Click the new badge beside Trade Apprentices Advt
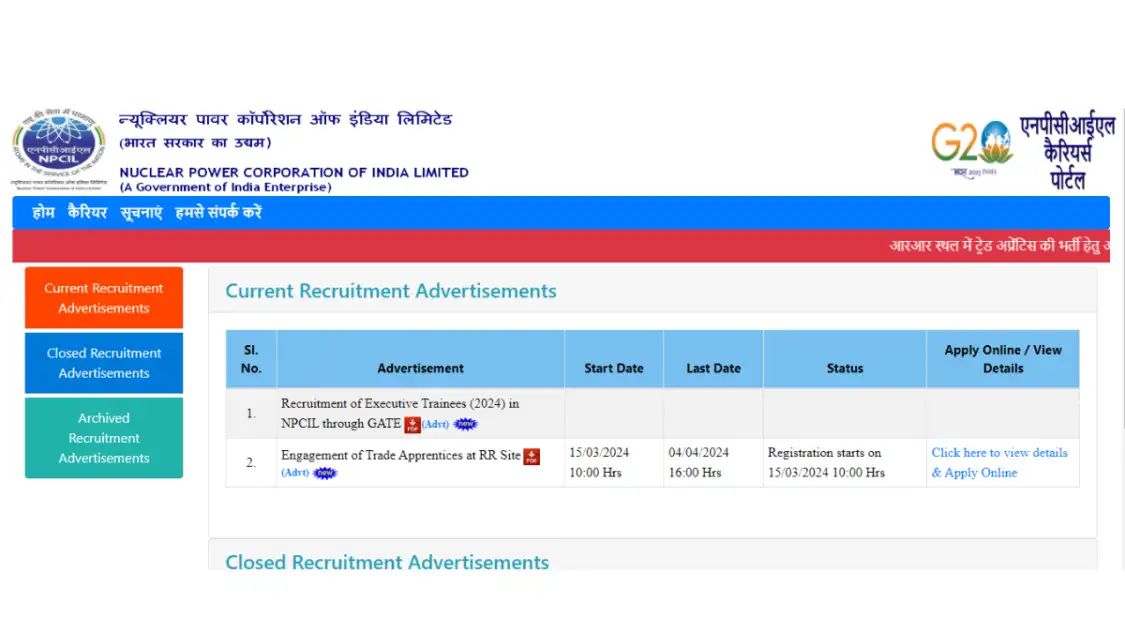This screenshot has height=633, width=1125. 325,473
